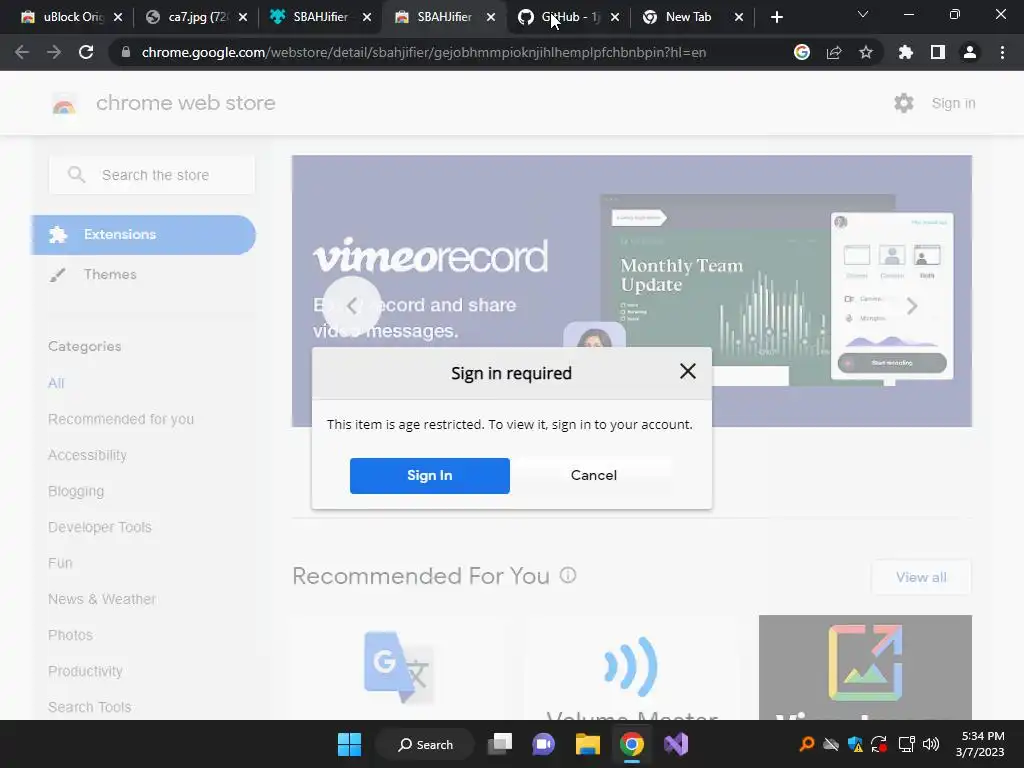This screenshot has width=1024, height=768.
Task: Choose the All category
Action: coord(56,383)
